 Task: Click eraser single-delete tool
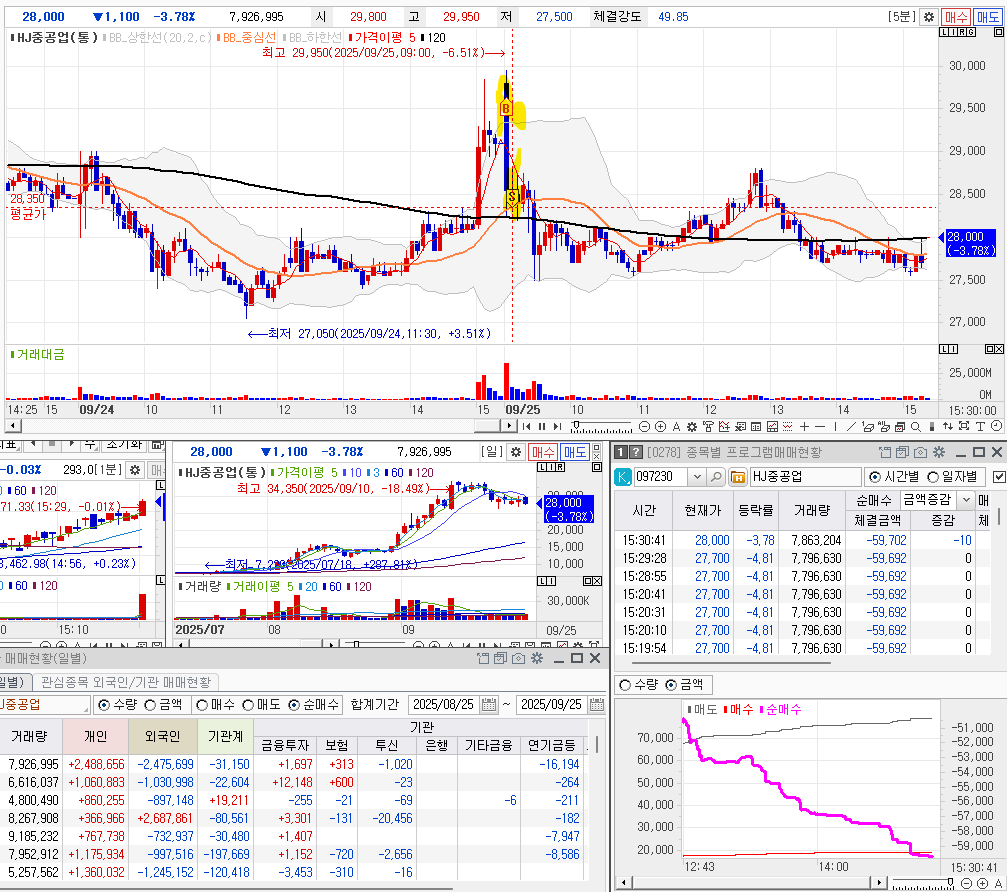pyautogui.click(x=868, y=426)
